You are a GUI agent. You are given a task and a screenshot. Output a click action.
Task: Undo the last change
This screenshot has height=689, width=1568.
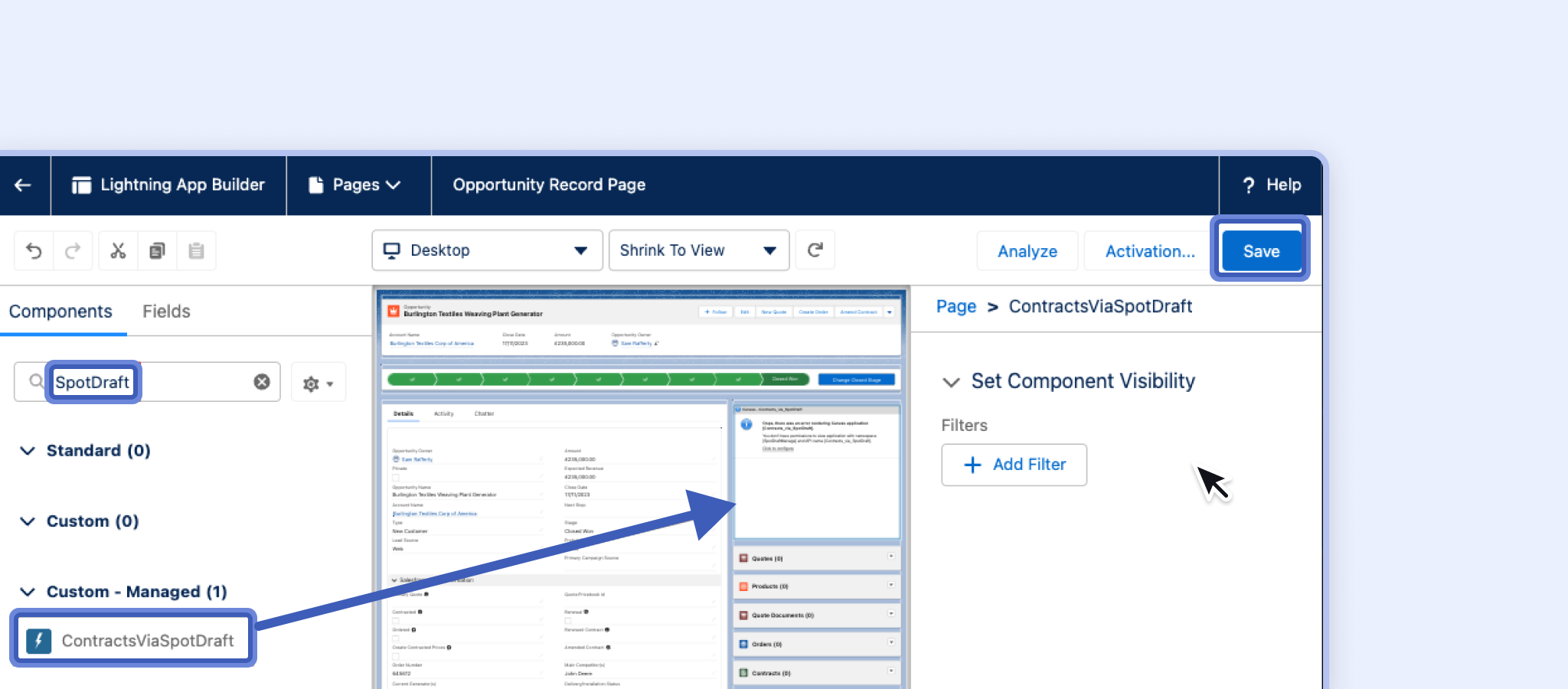pos(34,250)
